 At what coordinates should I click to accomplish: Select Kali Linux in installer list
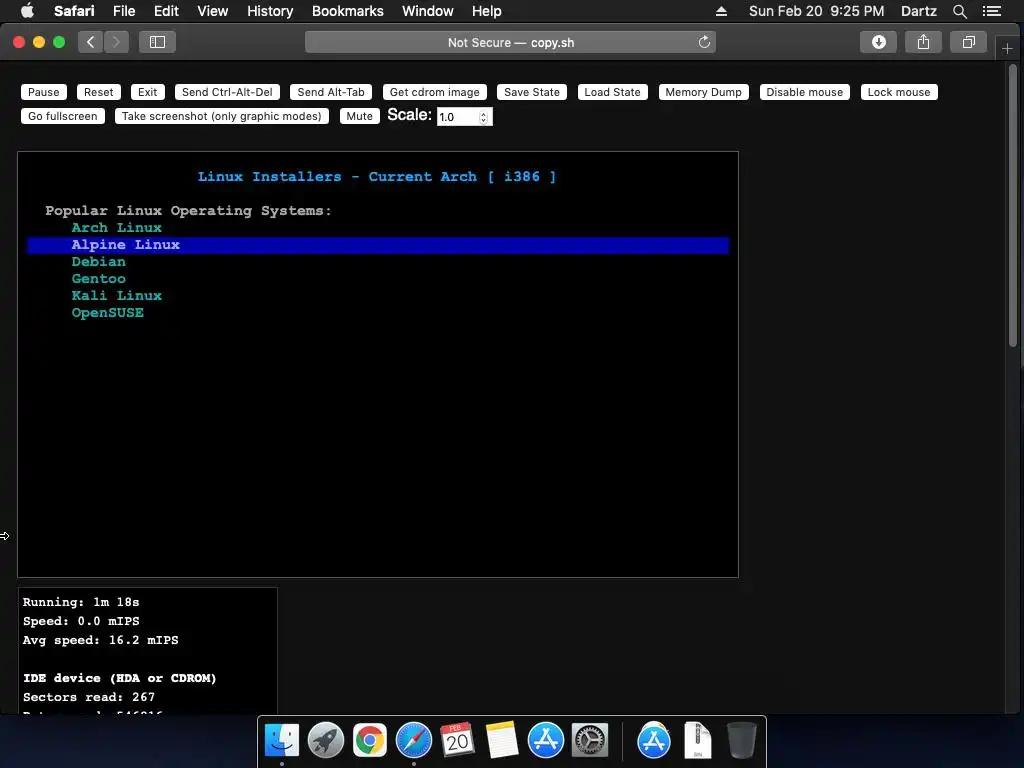(116, 295)
